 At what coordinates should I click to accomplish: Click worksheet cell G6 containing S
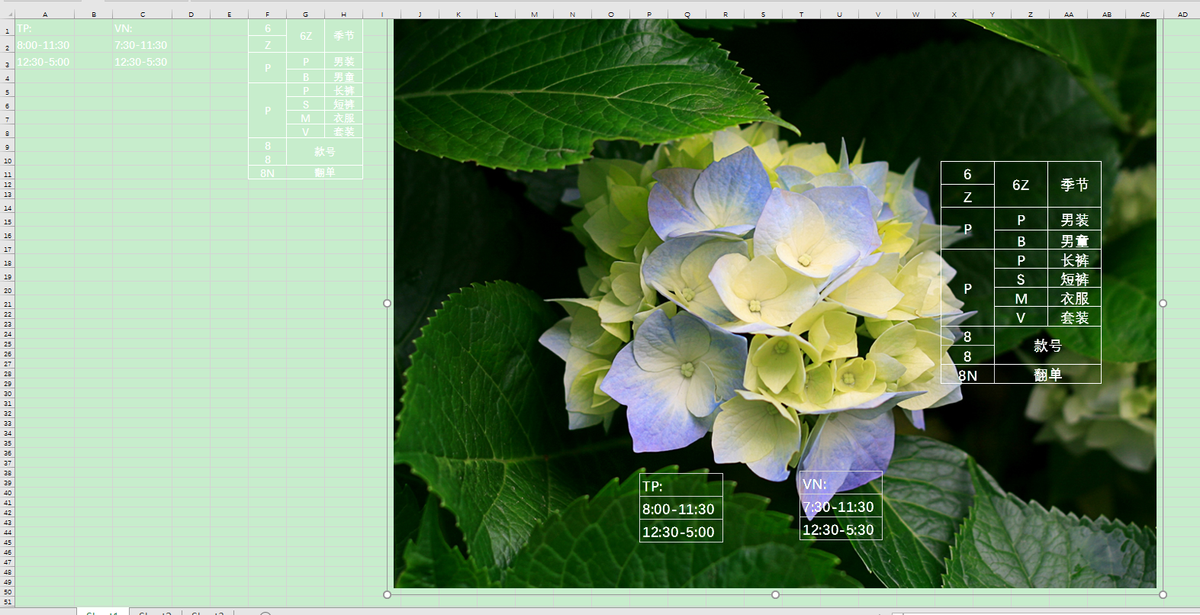click(305, 104)
